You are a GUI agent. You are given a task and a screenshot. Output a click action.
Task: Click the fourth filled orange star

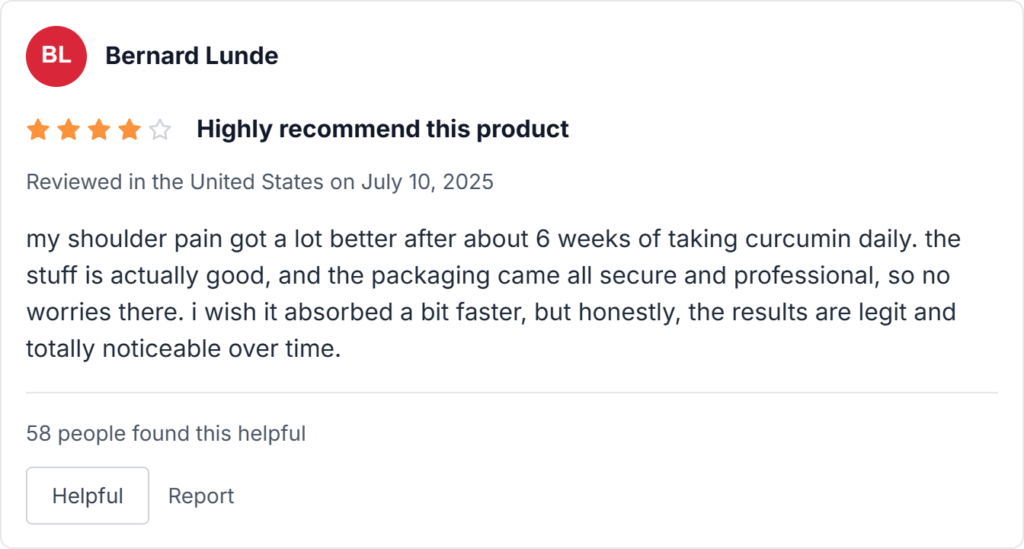click(x=129, y=130)
